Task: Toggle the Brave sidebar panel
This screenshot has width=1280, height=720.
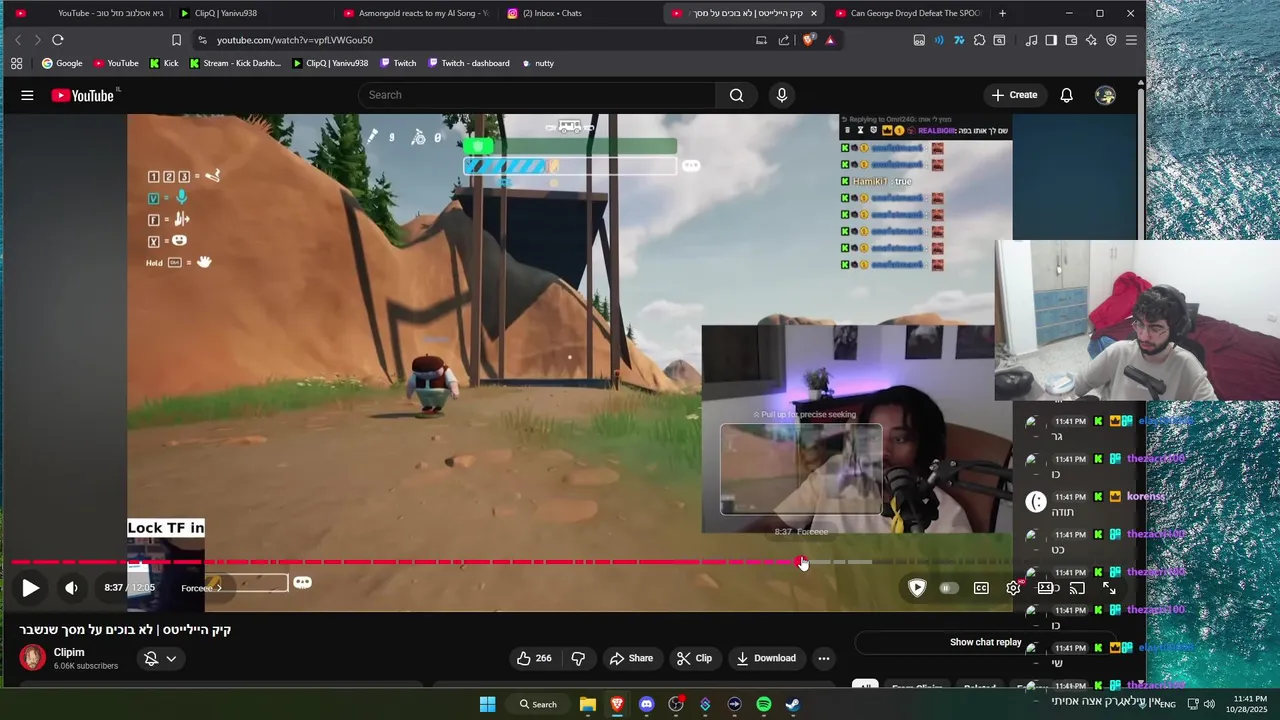Action: [x=1051, y=40]
